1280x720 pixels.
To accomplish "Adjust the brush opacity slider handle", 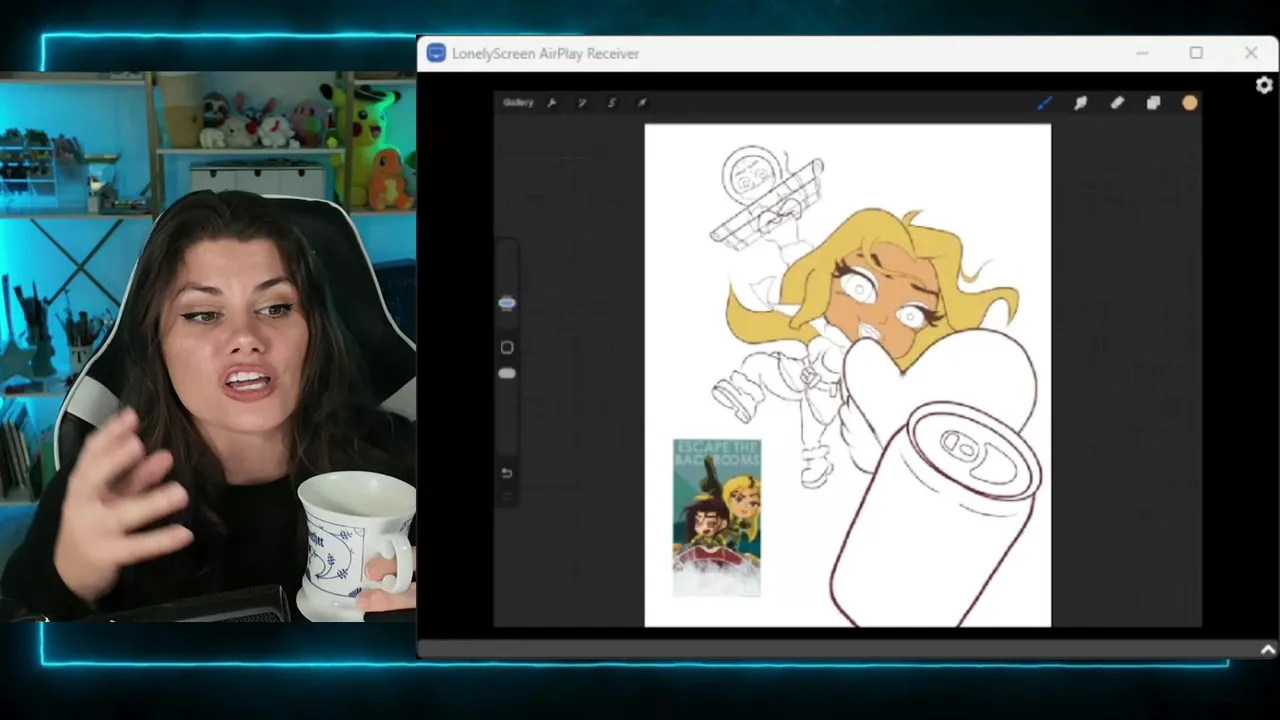I will (507, 373).
